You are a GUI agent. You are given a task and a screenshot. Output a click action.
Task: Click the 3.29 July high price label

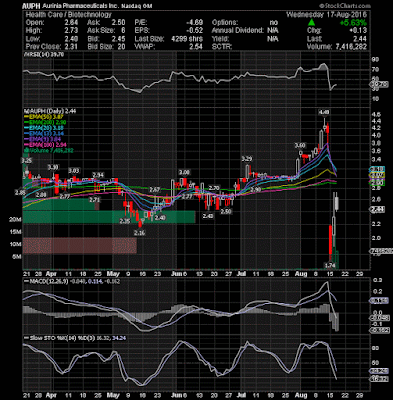pos(247,158)
